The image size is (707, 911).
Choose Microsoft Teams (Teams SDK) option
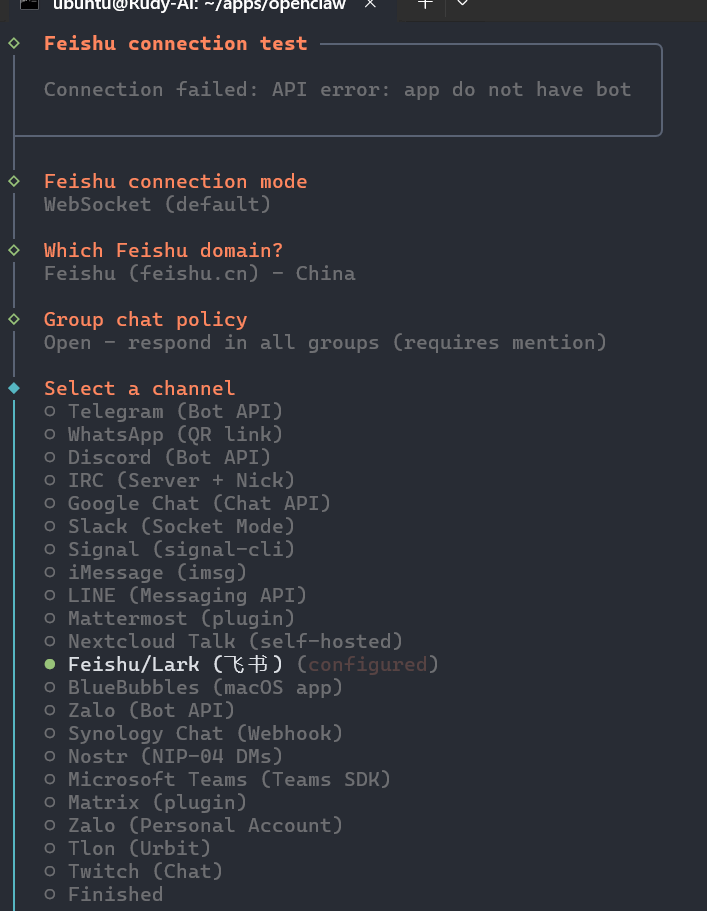point(228,778)
